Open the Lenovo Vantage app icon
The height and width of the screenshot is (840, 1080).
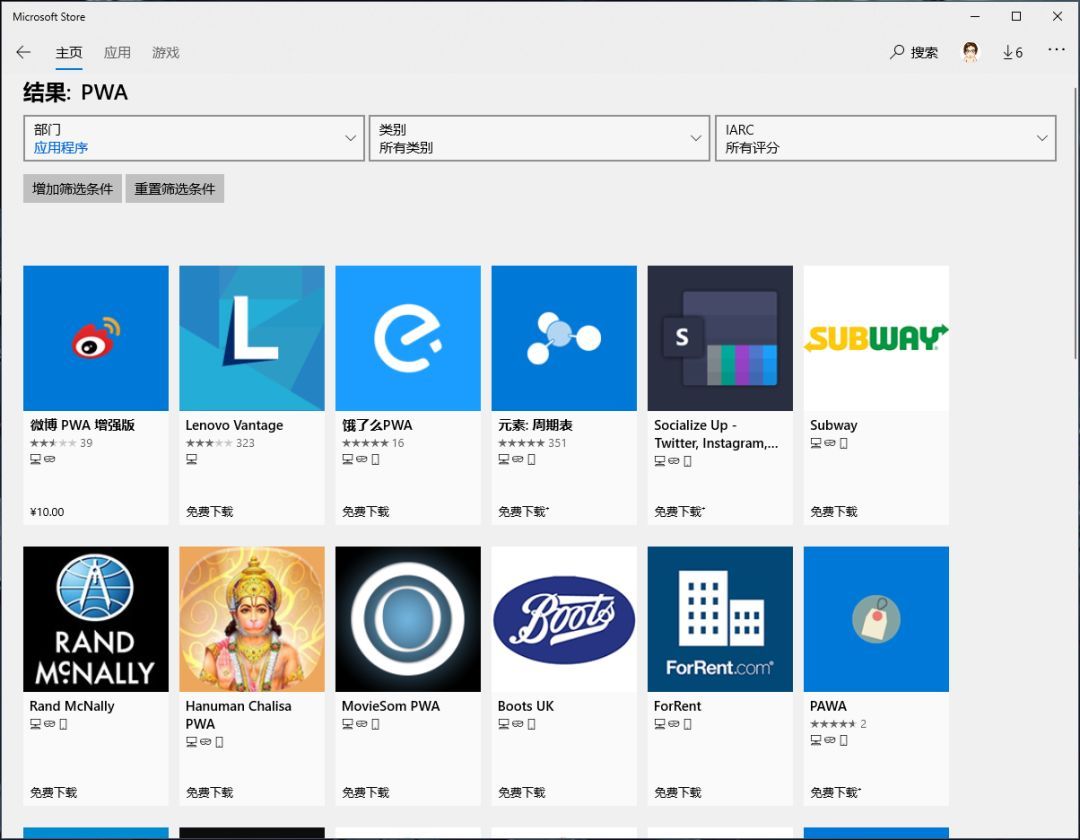coord(252,338)
